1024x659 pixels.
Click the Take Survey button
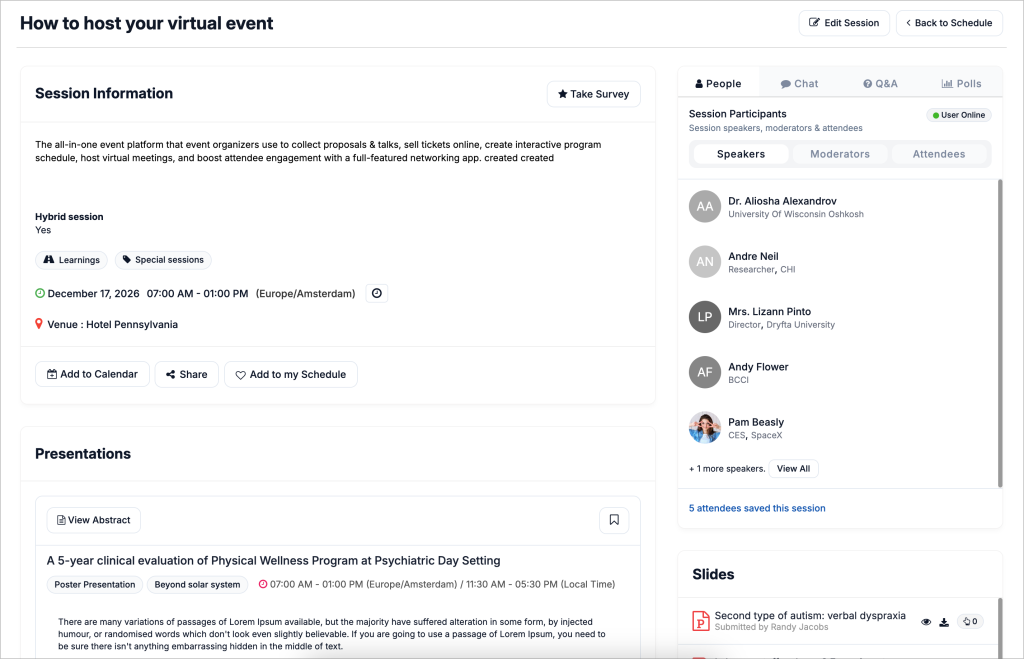(593, 93)
